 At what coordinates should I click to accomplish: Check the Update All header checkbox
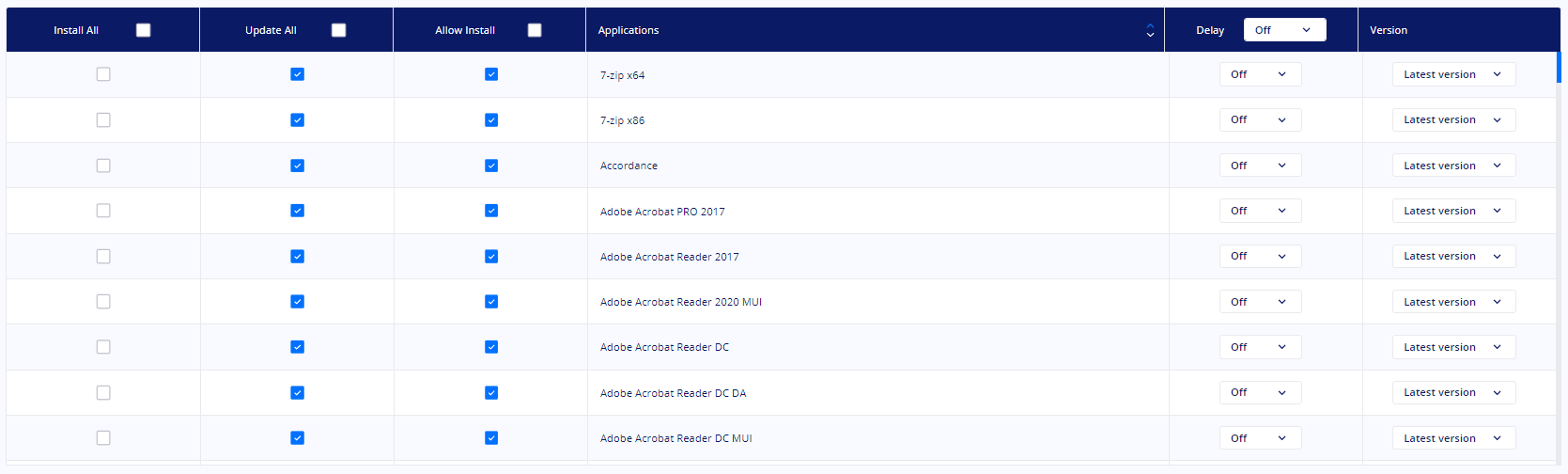click(x=339, y=30)
